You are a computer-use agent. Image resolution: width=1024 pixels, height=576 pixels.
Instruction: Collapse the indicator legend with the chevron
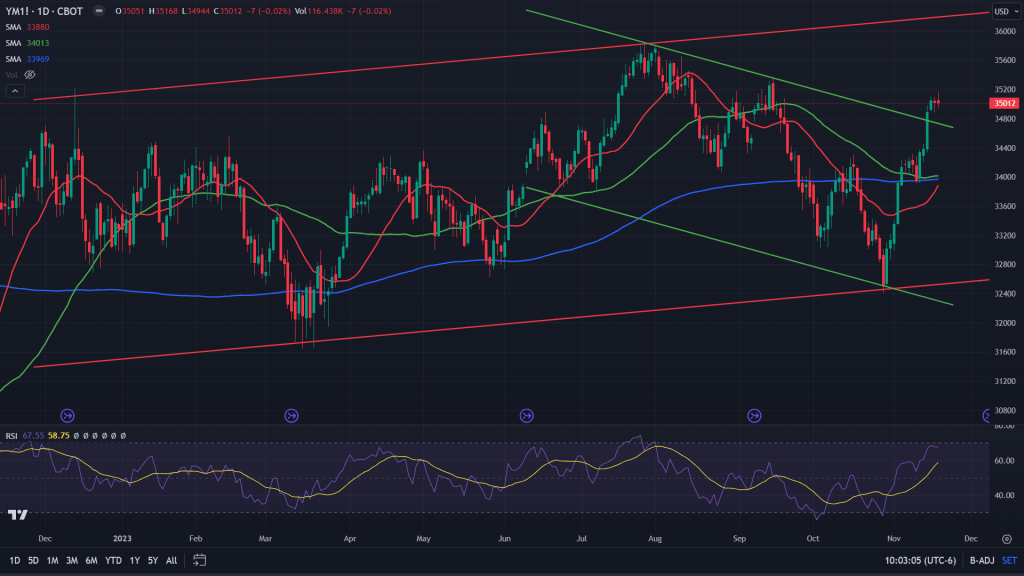click(x=14, y=91)
